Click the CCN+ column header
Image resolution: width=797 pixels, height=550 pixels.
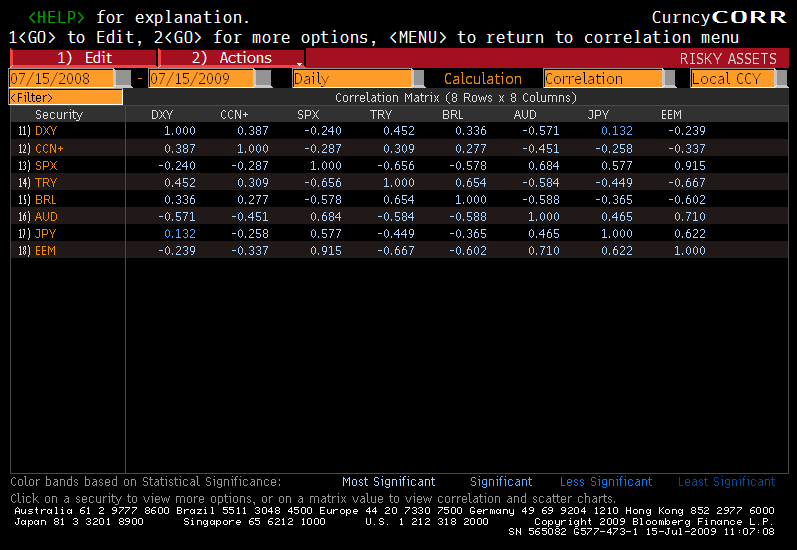click(234, 115)
